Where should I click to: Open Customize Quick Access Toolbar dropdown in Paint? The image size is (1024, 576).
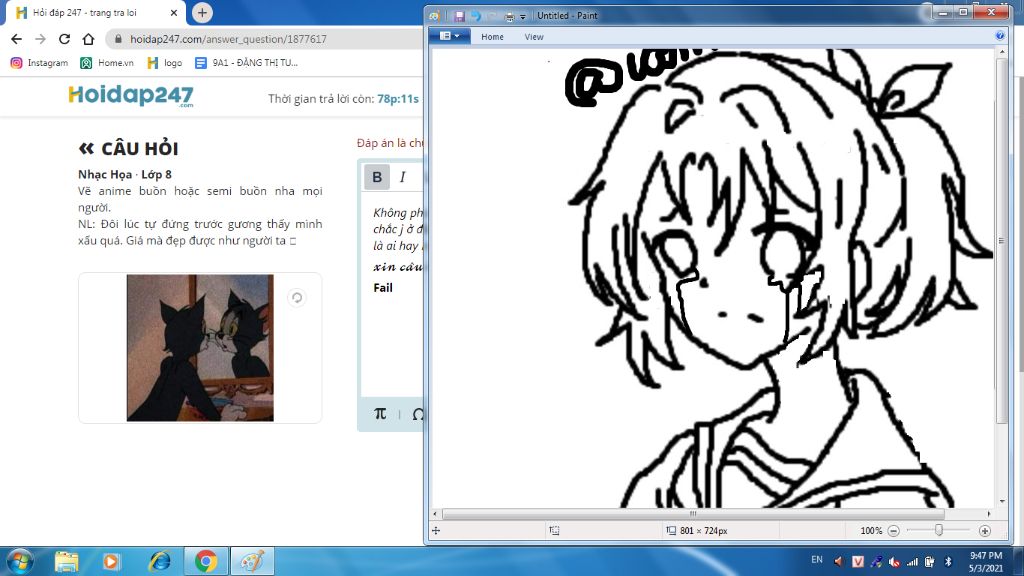pyautogui.click(x=523, y=17)
